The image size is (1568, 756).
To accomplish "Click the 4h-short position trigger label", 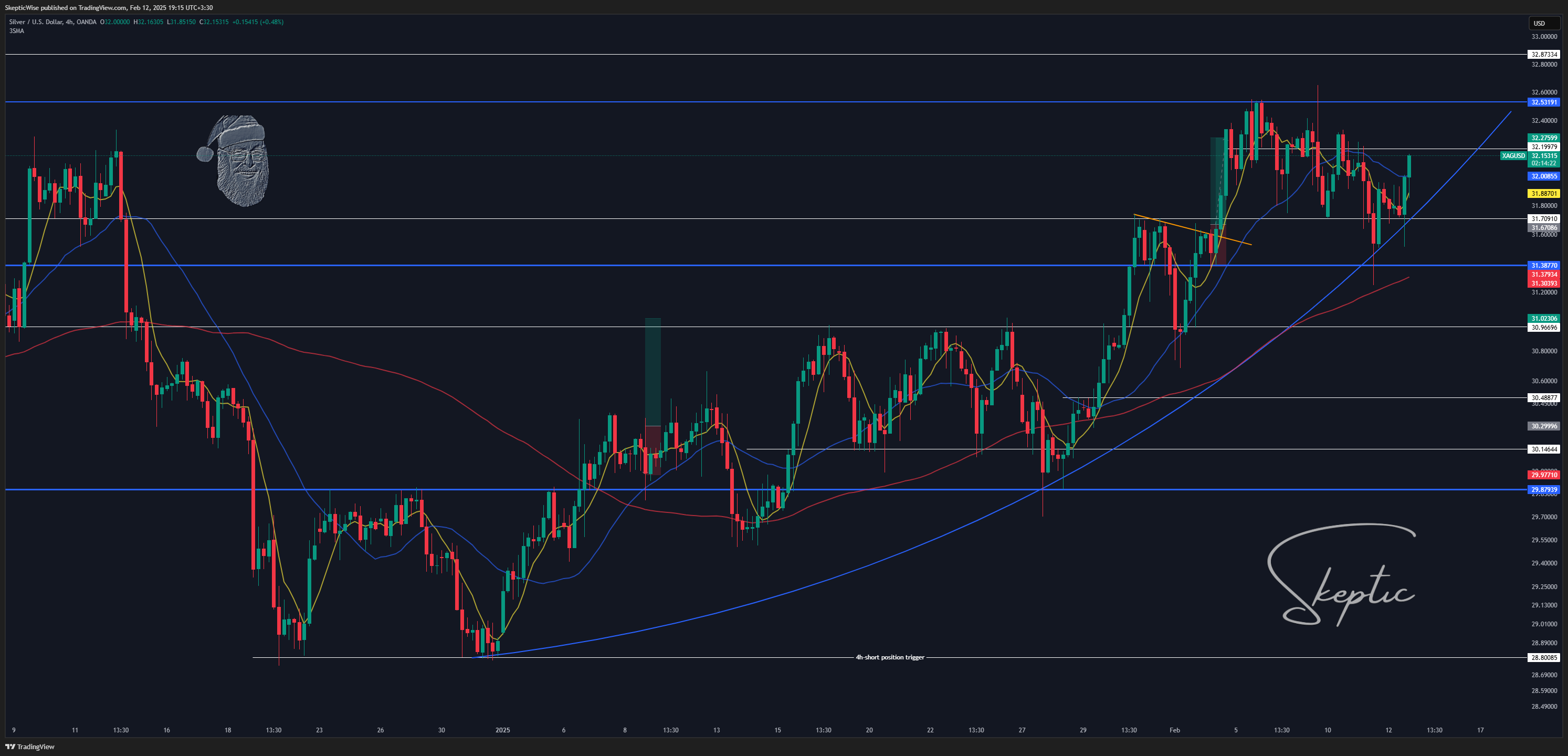I will (890, 657).
